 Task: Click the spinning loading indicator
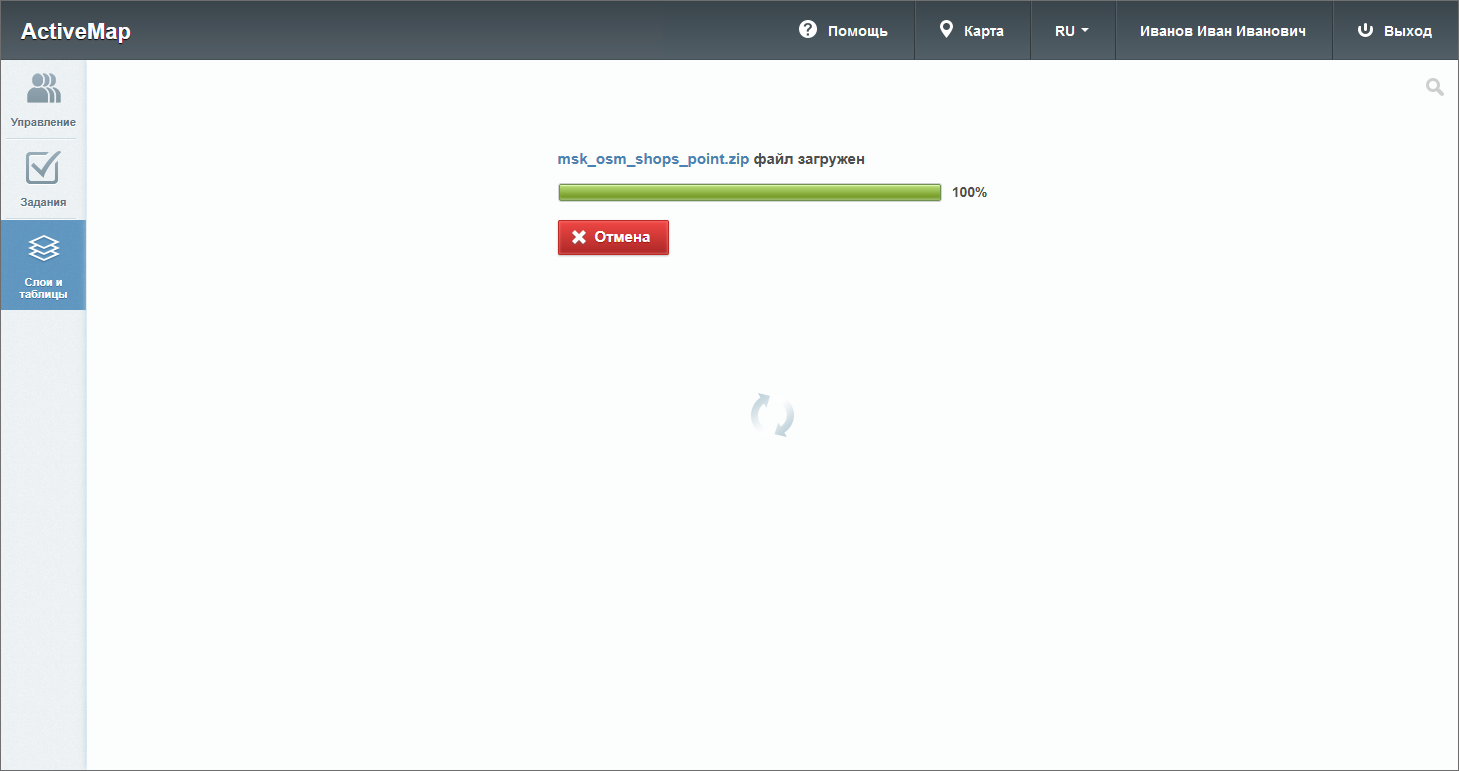772,415
